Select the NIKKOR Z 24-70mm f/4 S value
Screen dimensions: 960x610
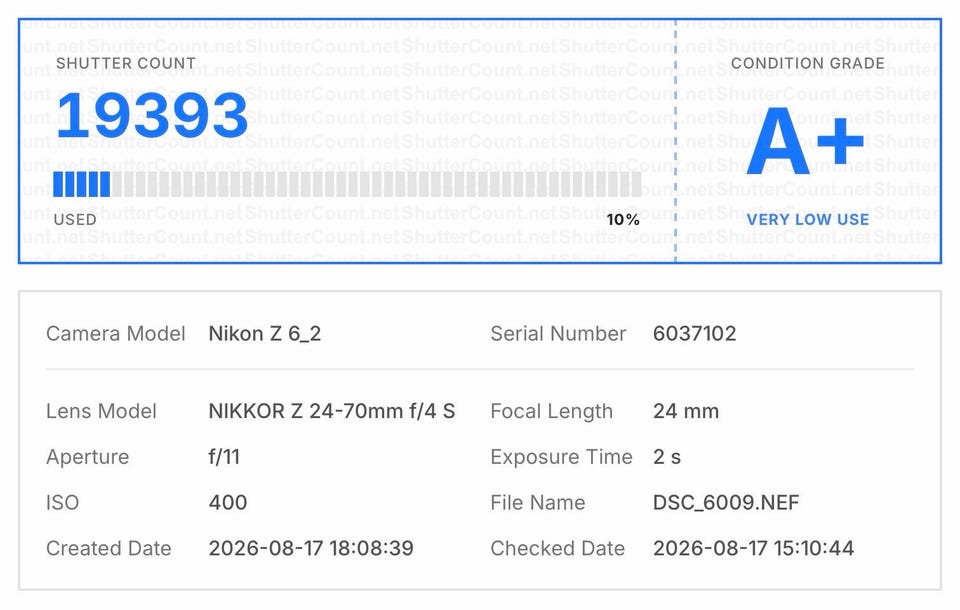tap(332, 411)
